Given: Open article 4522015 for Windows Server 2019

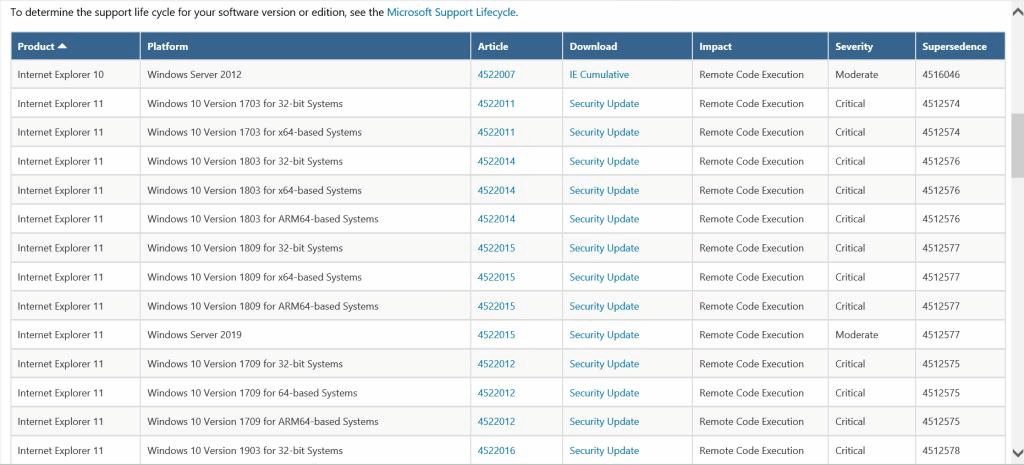Looking at the screenshot, I should click(x=496, y=335).
